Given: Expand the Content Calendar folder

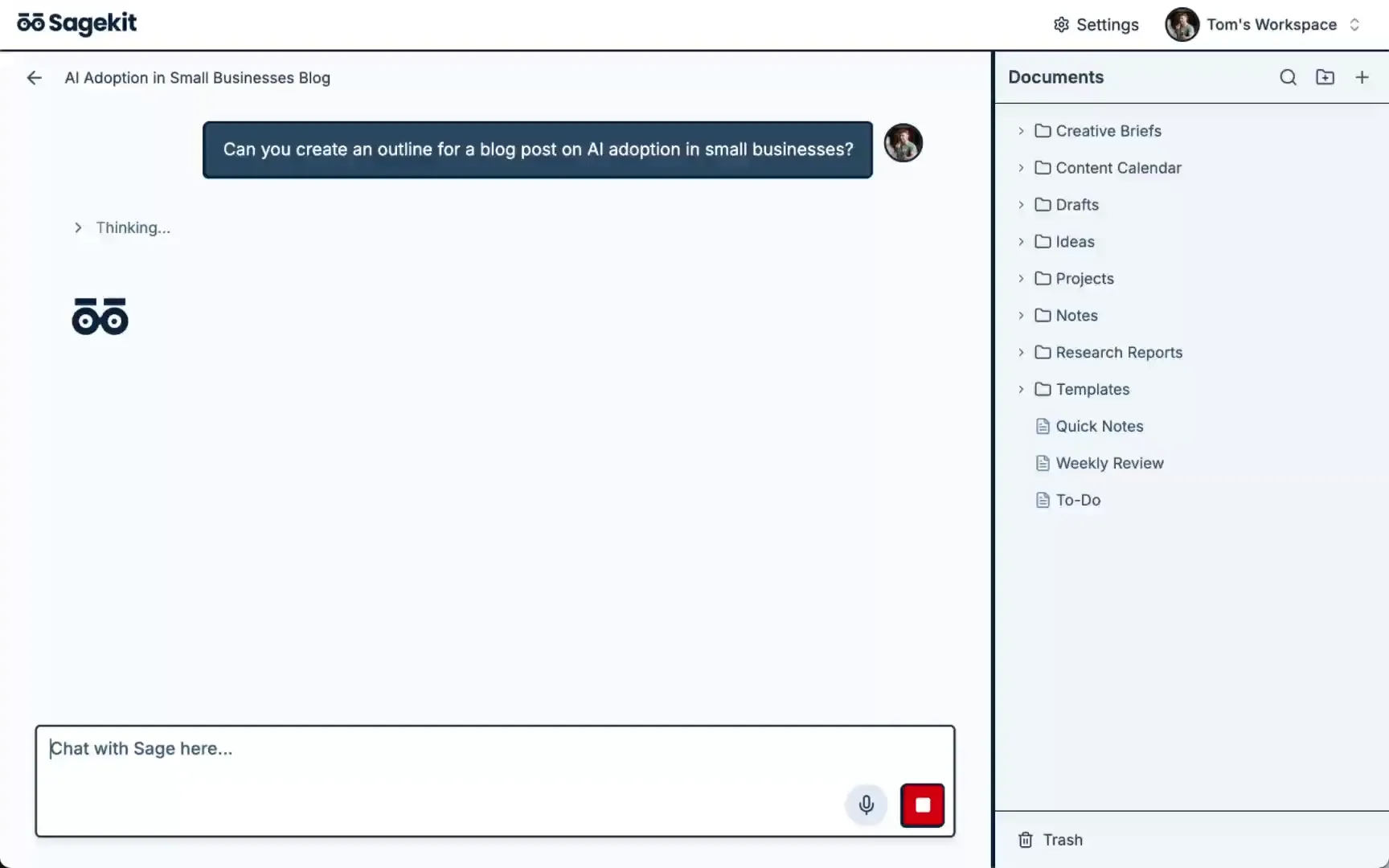Looking at the screenshot, I should coord(1021,168).
